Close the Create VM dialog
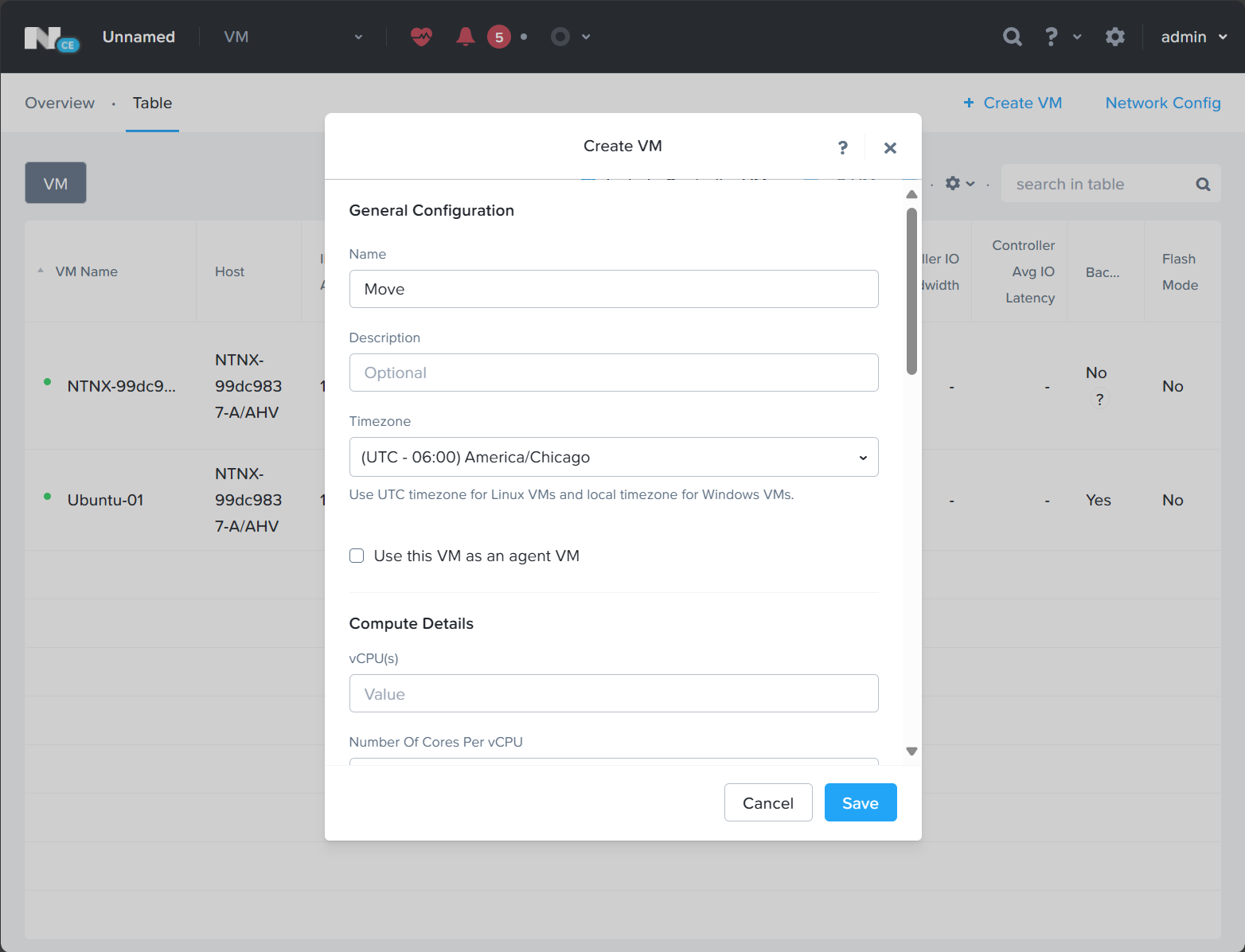The image size is (1245, 952). click(x=890, y=148)
